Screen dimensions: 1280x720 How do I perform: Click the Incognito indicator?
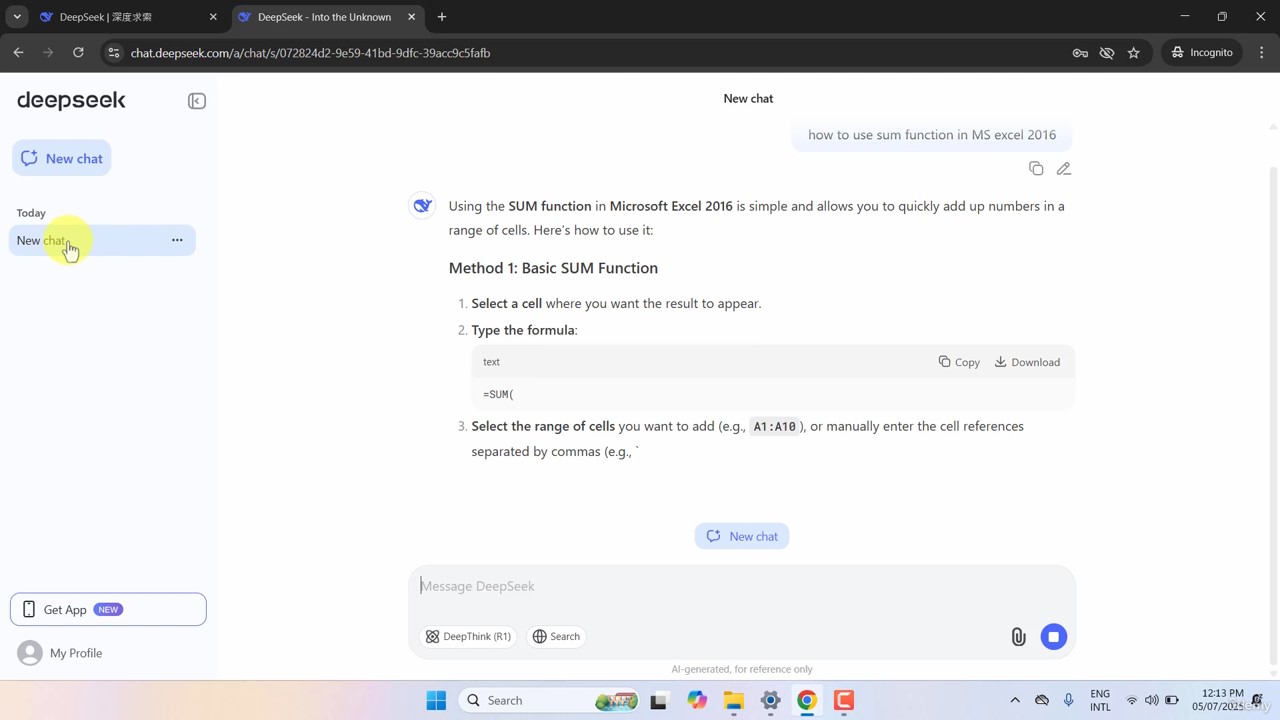(1202, 53)
